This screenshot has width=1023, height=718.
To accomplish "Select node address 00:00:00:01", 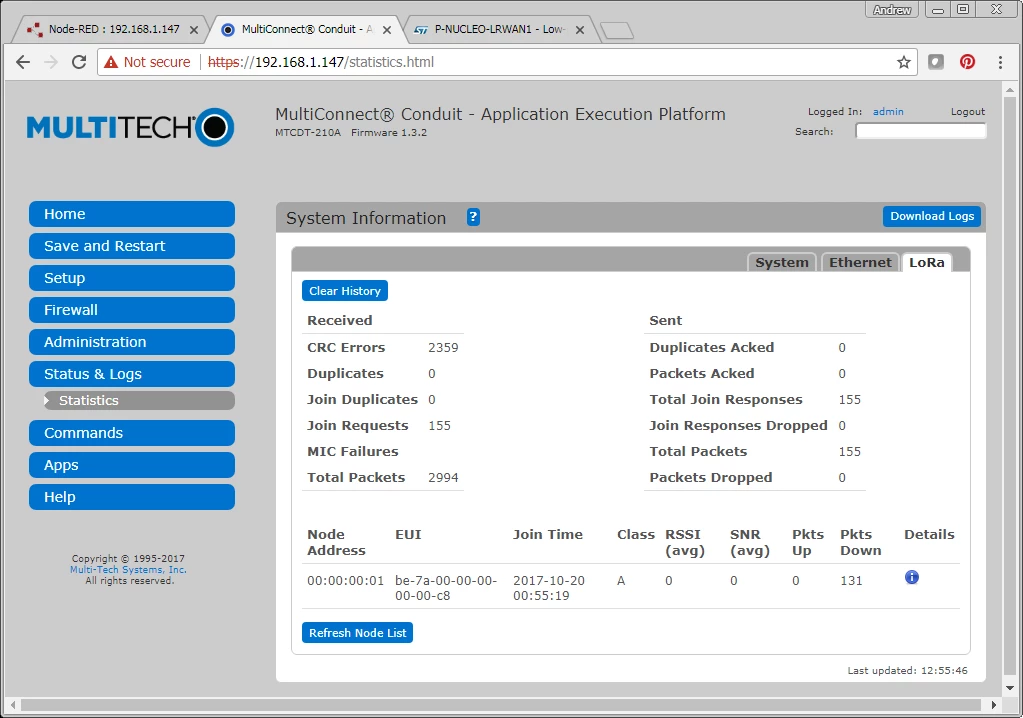I will (x=345, y=580).
